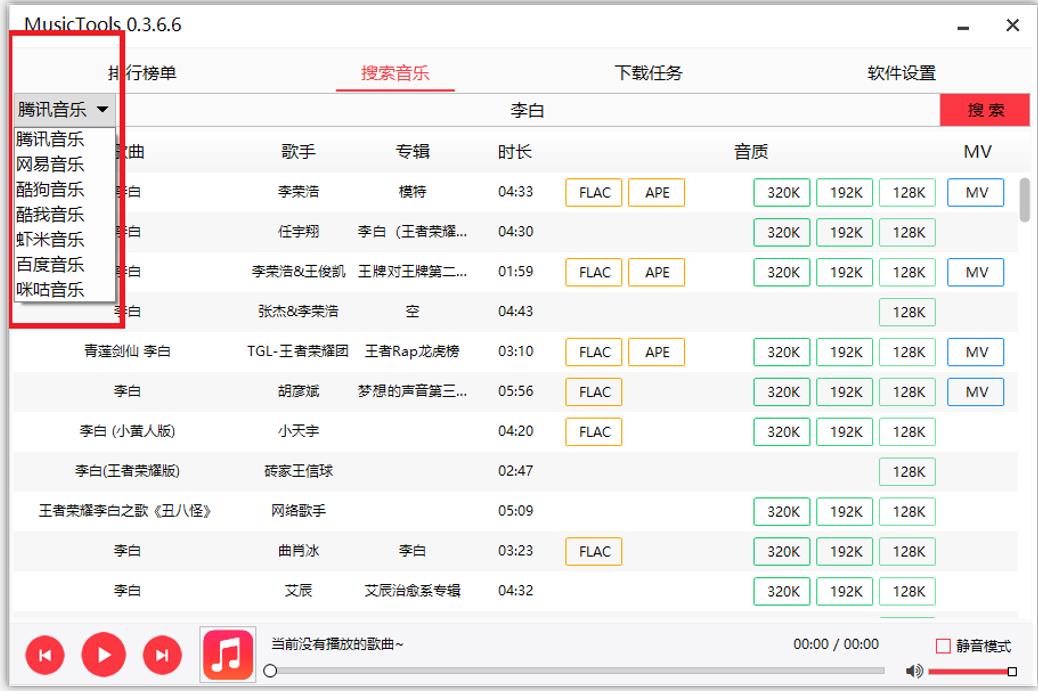Skip to the next track
Viewport: 1038px width, 691px height.
pos(162,655)
